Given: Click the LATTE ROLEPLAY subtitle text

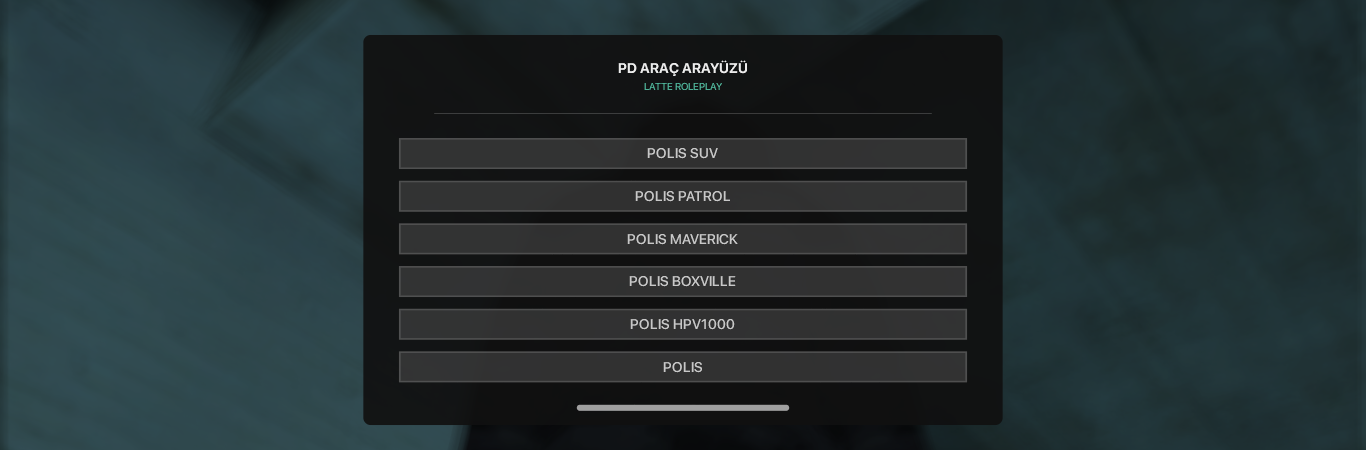Looking at the screenshot, I should (682, 87).
